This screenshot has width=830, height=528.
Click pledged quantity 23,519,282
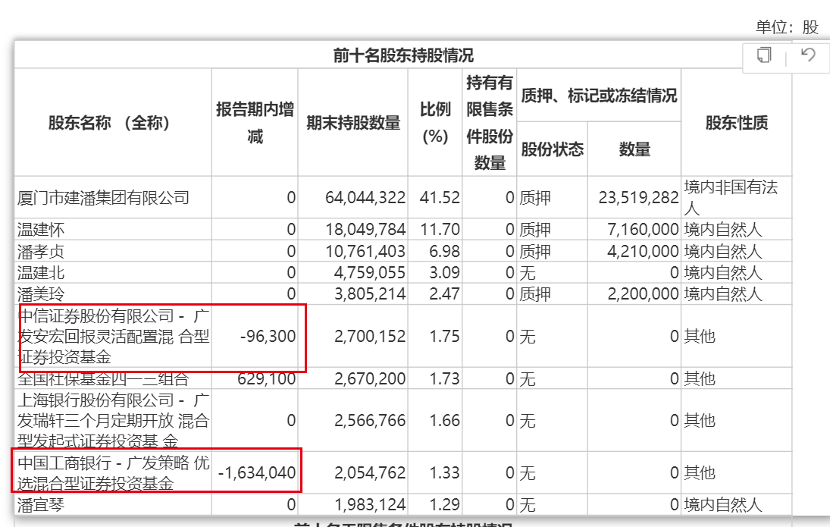[638, 198]
